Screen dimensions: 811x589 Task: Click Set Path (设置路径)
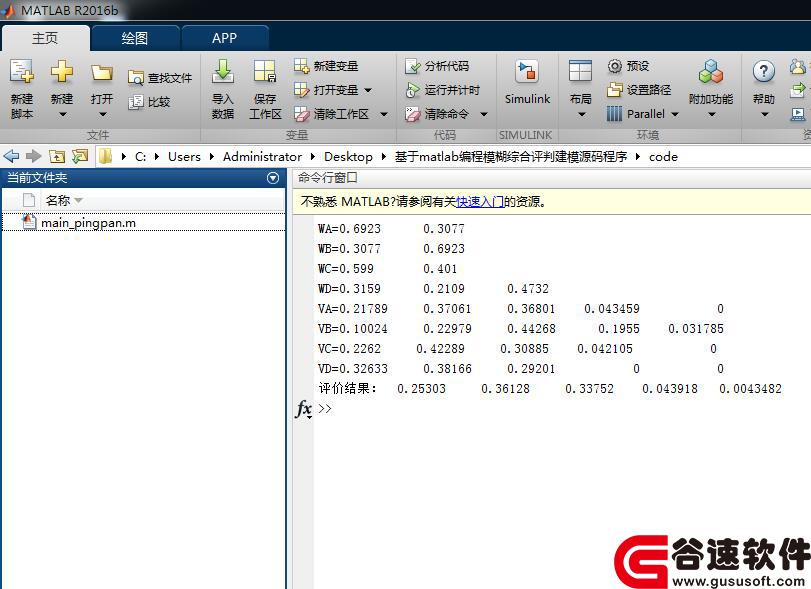(x=639, y=90)
